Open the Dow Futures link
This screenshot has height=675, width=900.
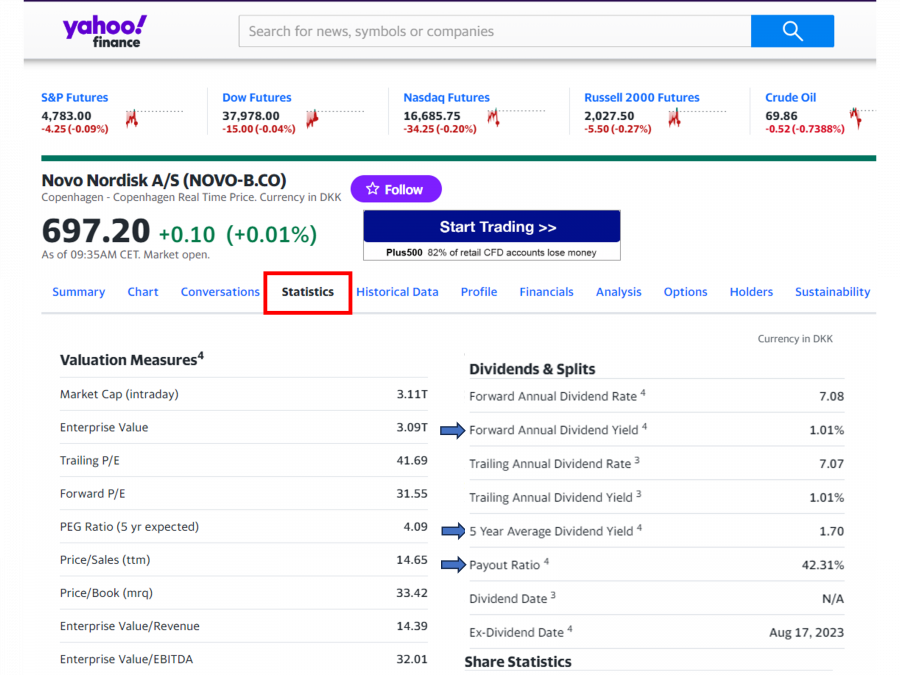coord(257,98)
